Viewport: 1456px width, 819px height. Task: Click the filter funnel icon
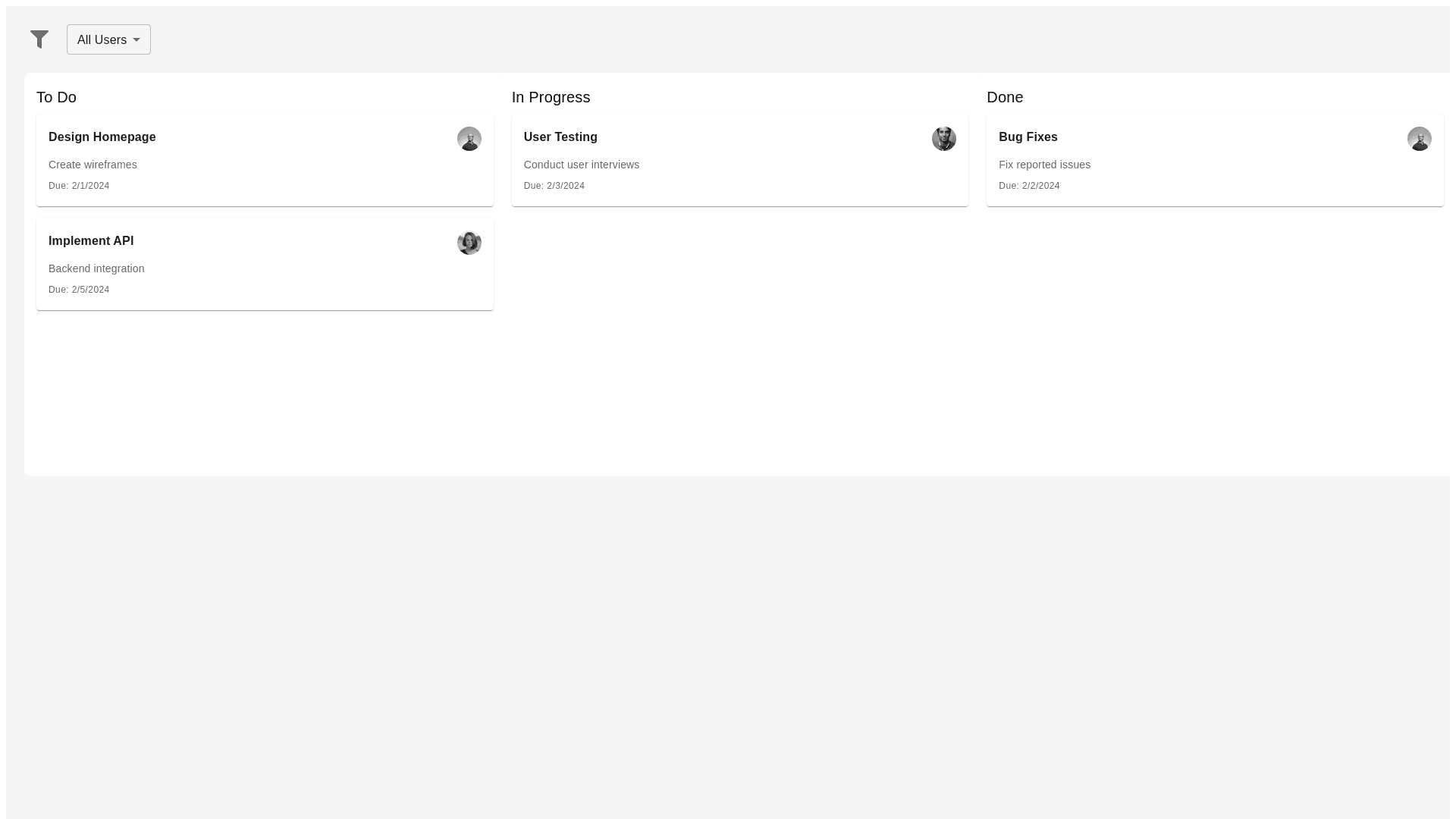point(39,39)
